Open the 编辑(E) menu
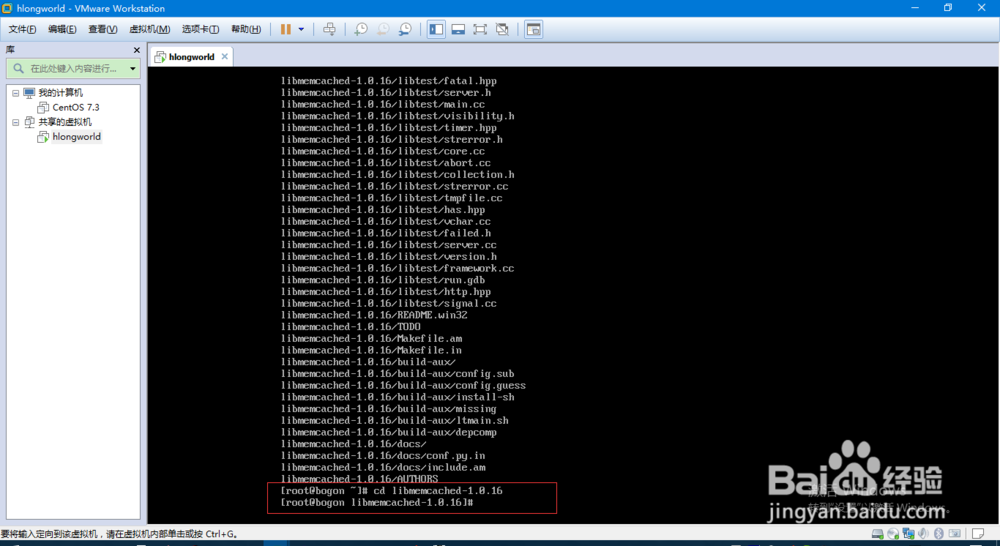The height and width of the screenshot is (546, 1000). coord(62,29)
